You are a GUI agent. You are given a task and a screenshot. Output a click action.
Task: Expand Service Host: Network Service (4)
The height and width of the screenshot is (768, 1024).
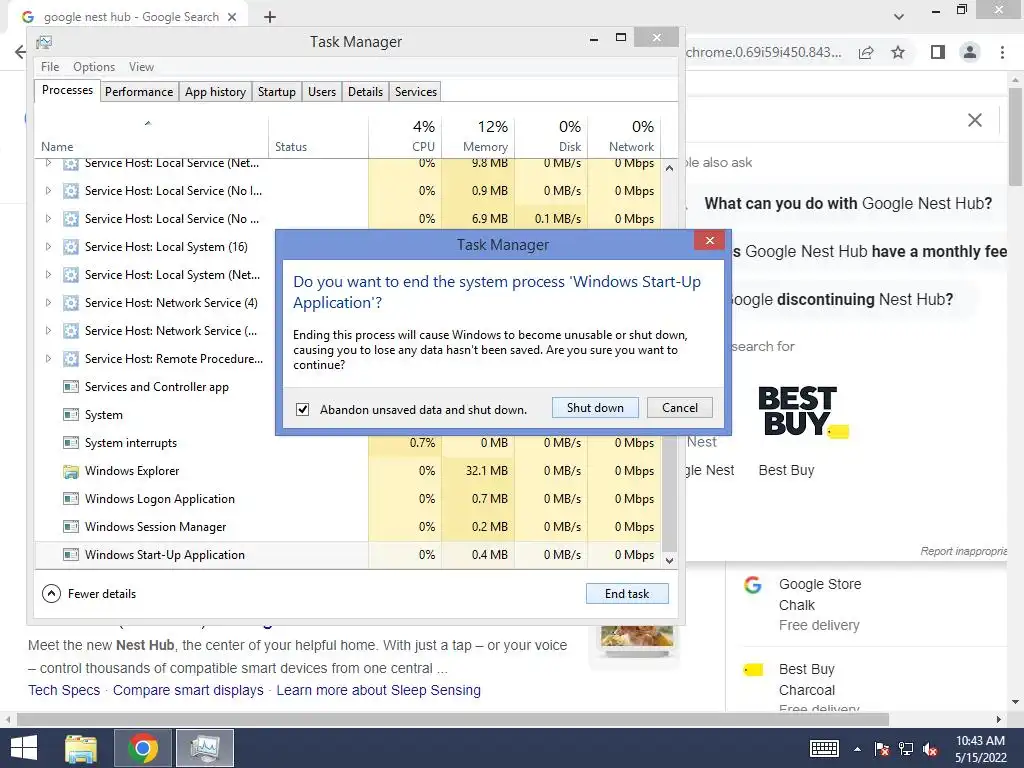click(48, 303)
